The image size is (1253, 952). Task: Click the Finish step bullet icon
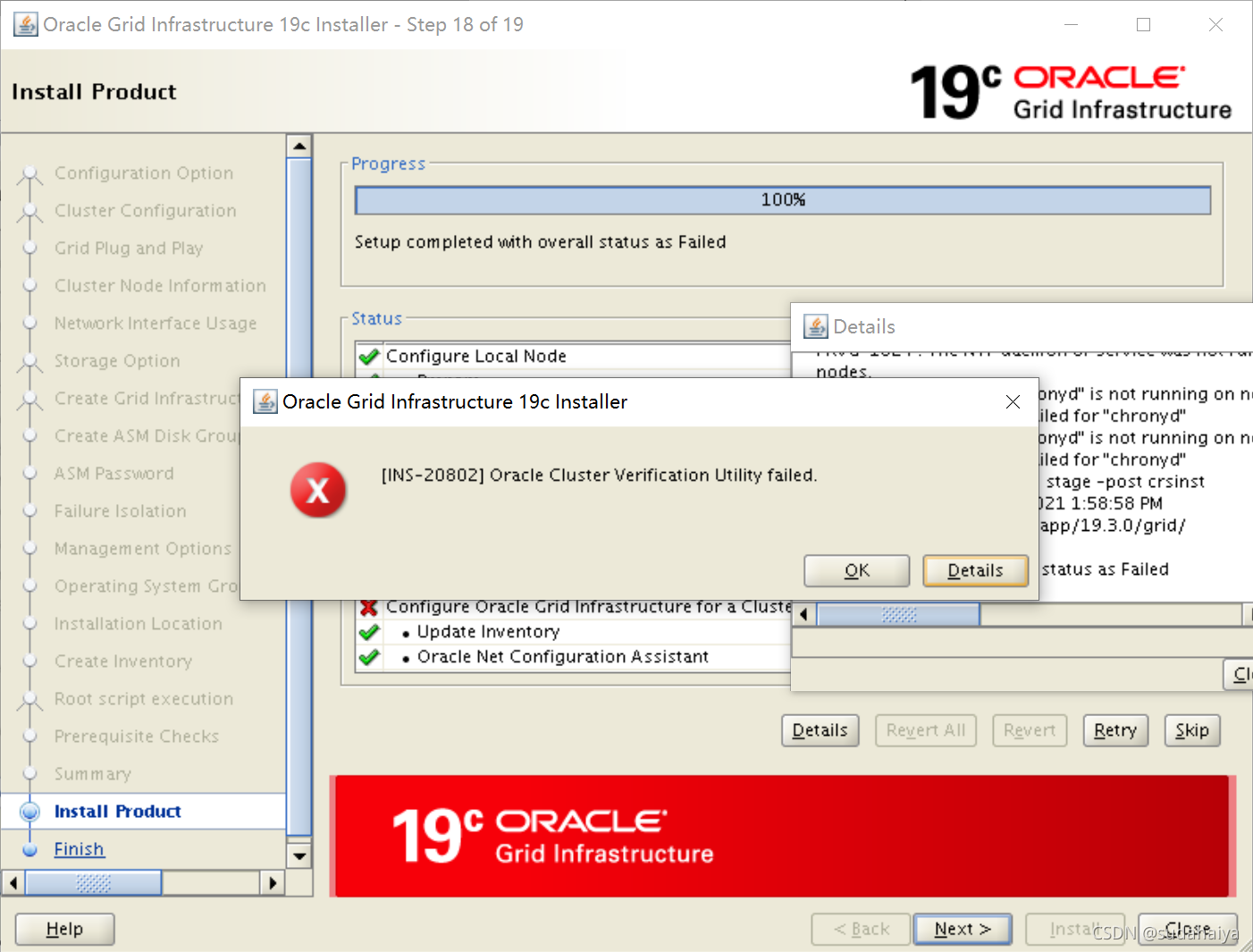tap(29, 849)
